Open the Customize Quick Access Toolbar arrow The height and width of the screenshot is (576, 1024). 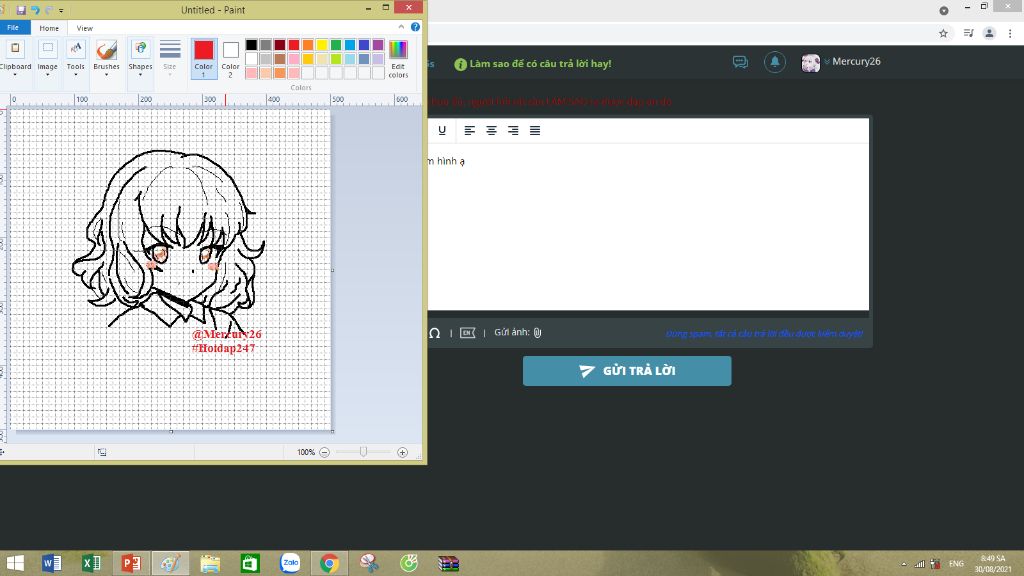tap(61, 10)
